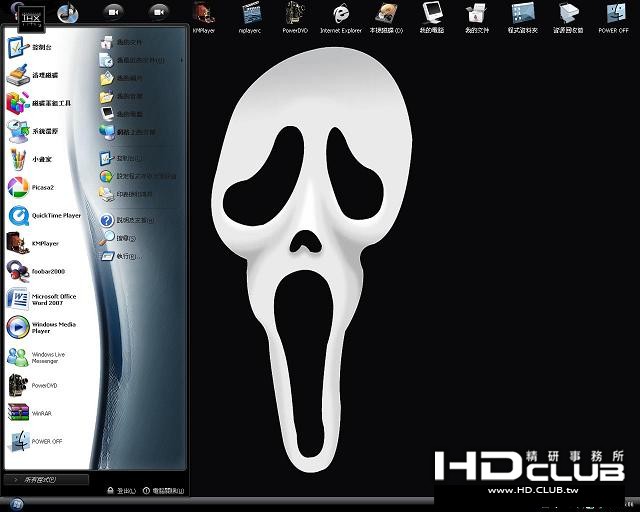Open 資源回收筒 recycle bin icon
640x512 pixels.
(x=568, y=17)
